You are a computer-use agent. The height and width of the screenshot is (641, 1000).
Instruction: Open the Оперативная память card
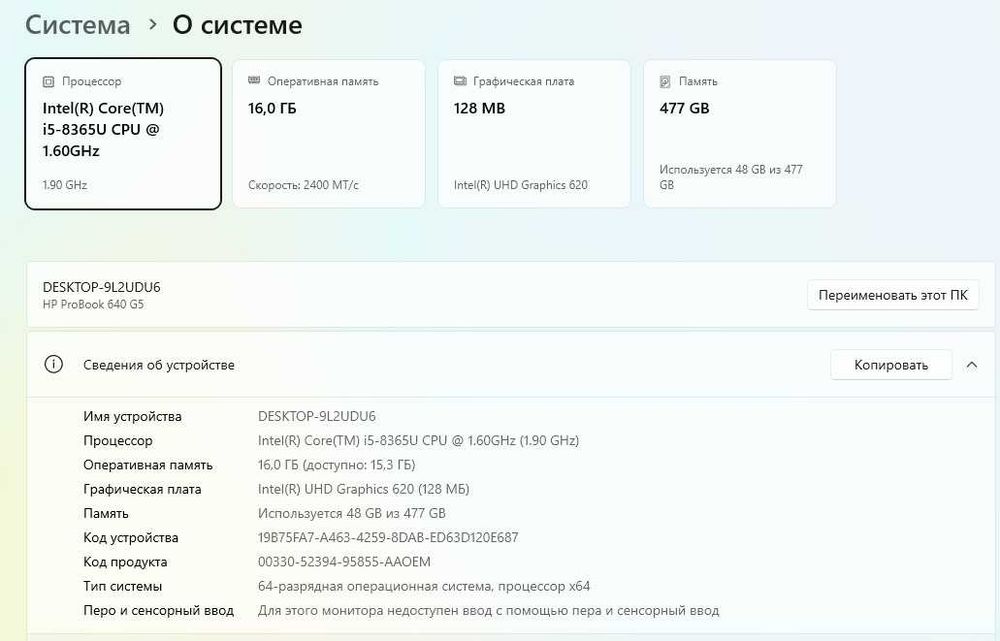click(x=328, y=133)
